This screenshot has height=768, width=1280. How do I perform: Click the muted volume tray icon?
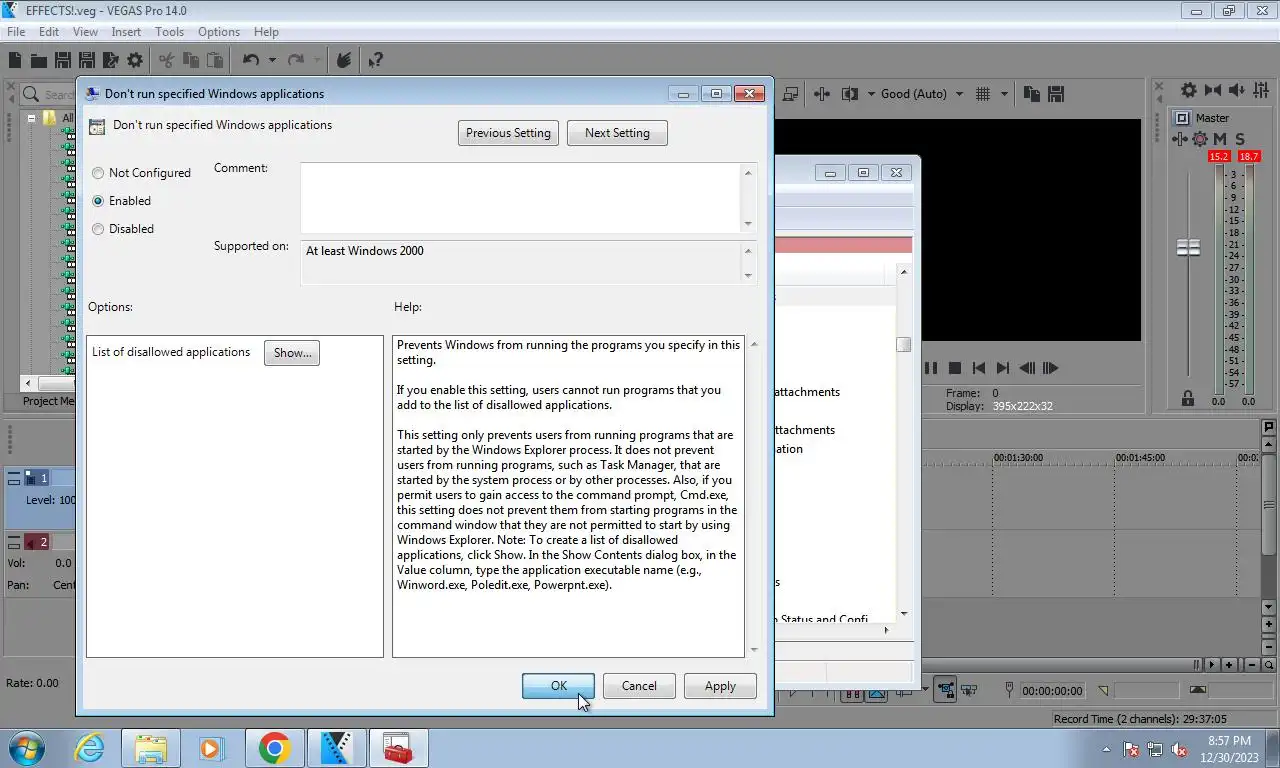pos(1179,749)
